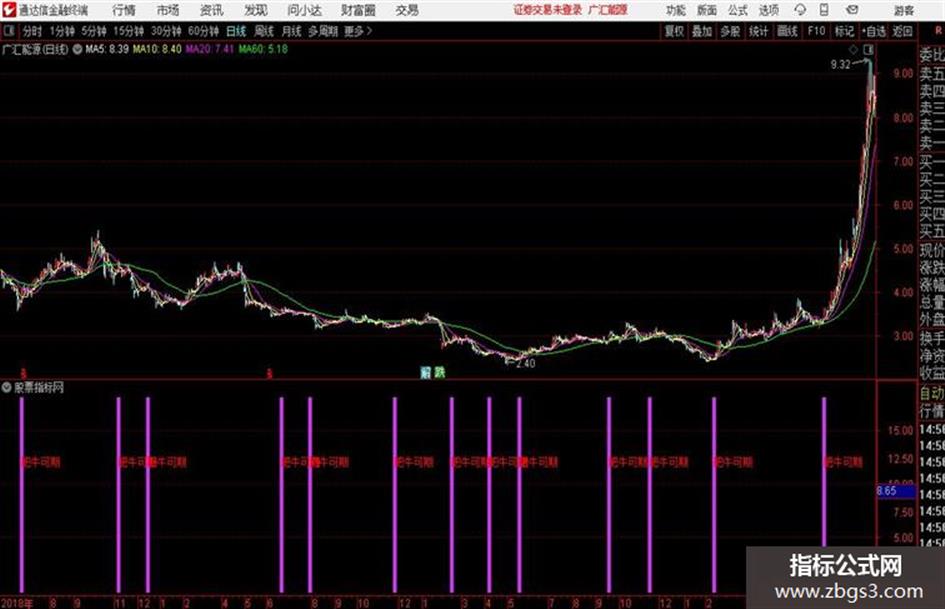Image resolution: width=945 pixels, height=609 pixels.
Task: Open the 市场 menu
Action: pyautogui.click(x=168, y=10)
